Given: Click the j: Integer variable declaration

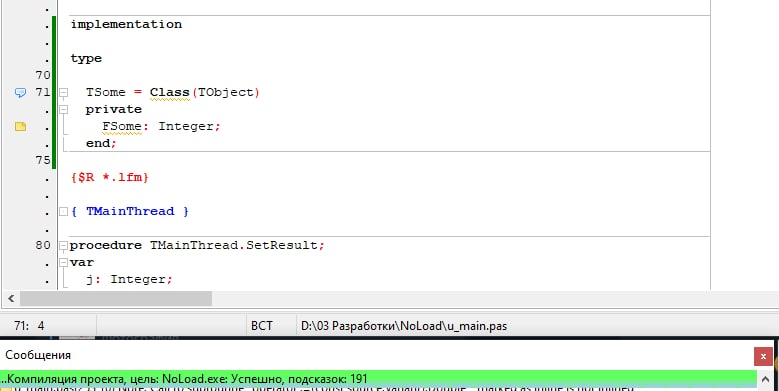Looking at the screenshot, I should click(x=129, y=279).
